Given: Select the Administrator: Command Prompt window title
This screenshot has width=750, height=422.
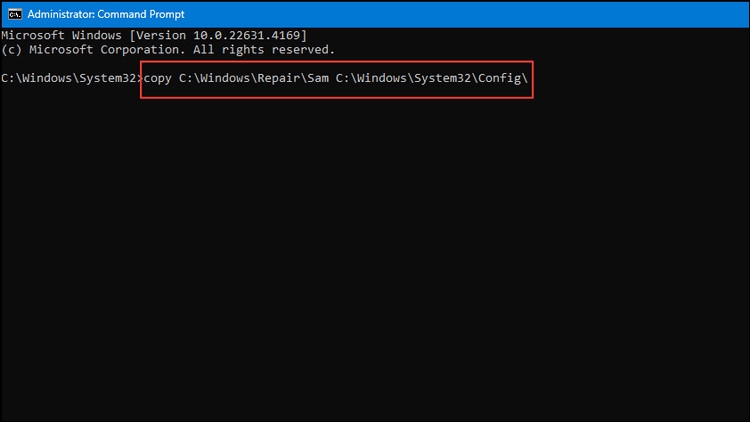Looking at the screenshot, I should coord(106,14).
